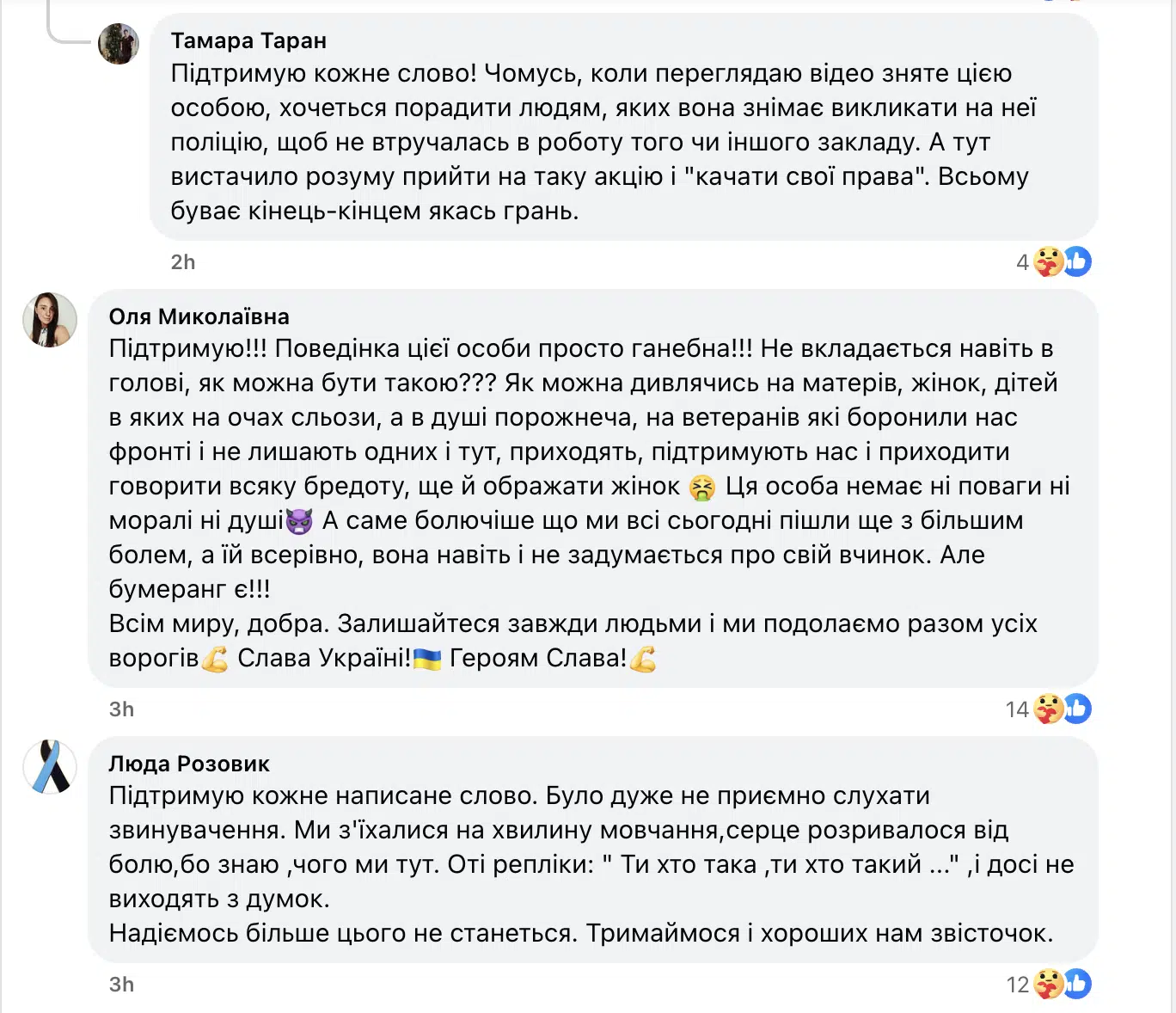The image size is (1176, 1013).
Task: Visit the Оля Миколаївна profile name link
Action: [199, 316]
